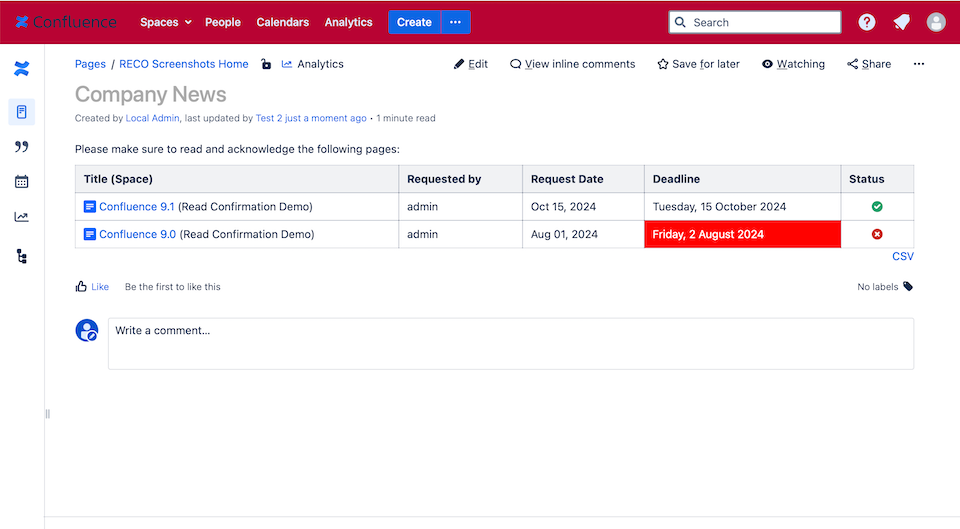This screenshot has height=529, width=960.
Task: Click the page restrictions unlocked padlock icon
Action: (x=266, y=64)
